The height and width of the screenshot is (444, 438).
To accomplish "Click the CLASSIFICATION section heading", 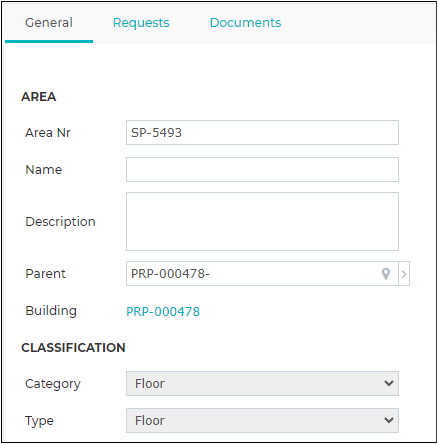I will tap(73, 348).
